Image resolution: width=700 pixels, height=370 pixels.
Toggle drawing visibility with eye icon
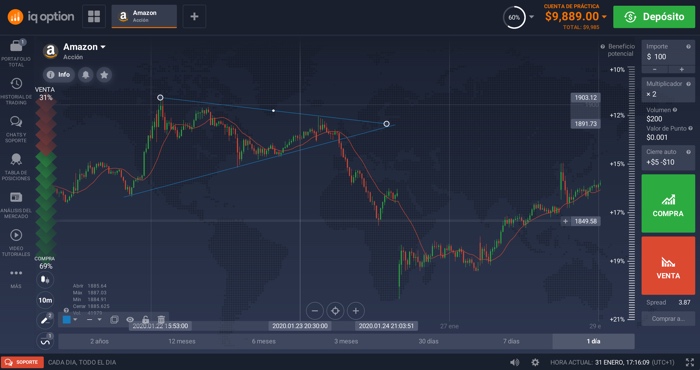click(130, 320)
